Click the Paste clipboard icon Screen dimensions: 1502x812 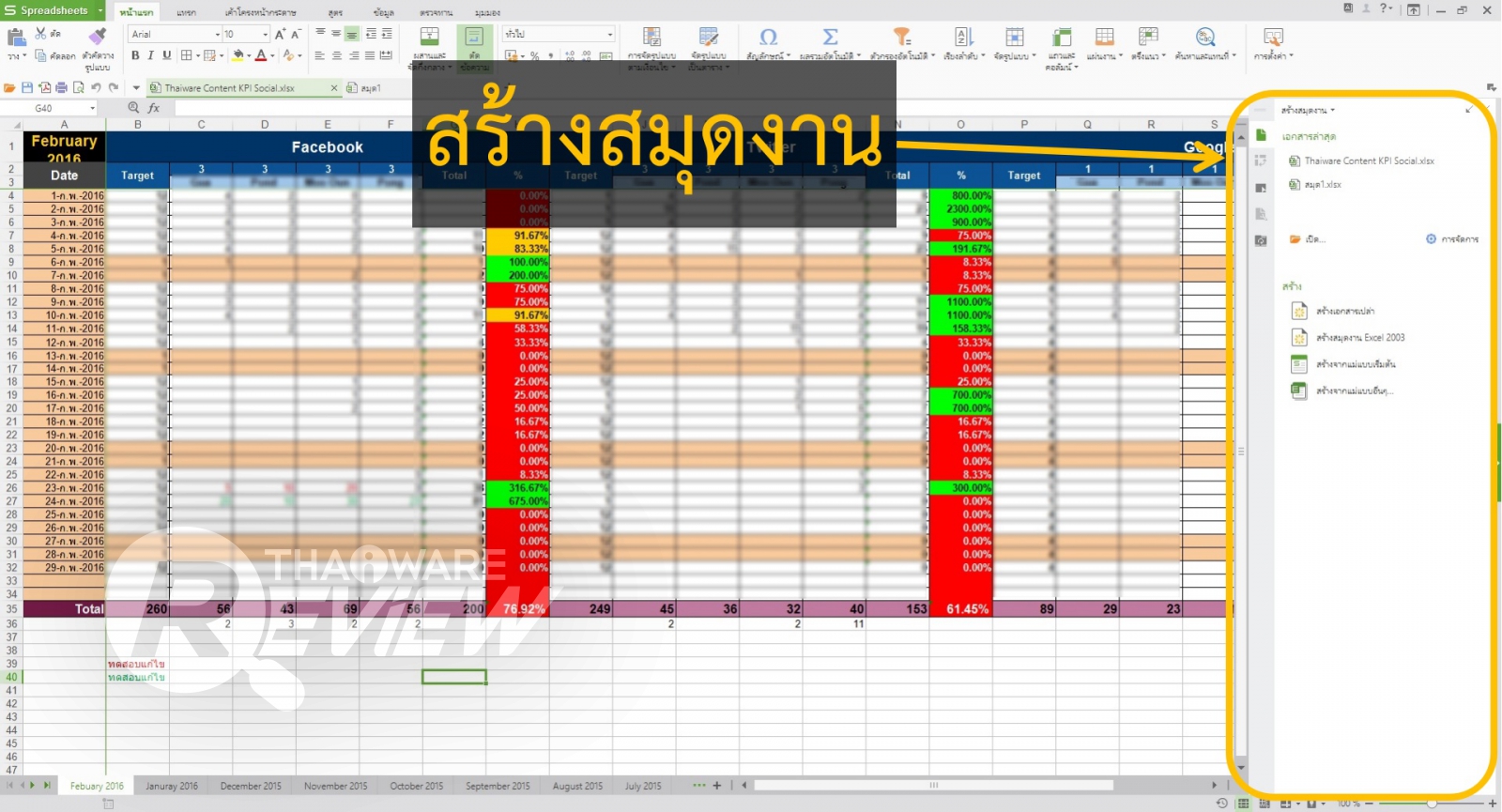[x=16, y=38]
